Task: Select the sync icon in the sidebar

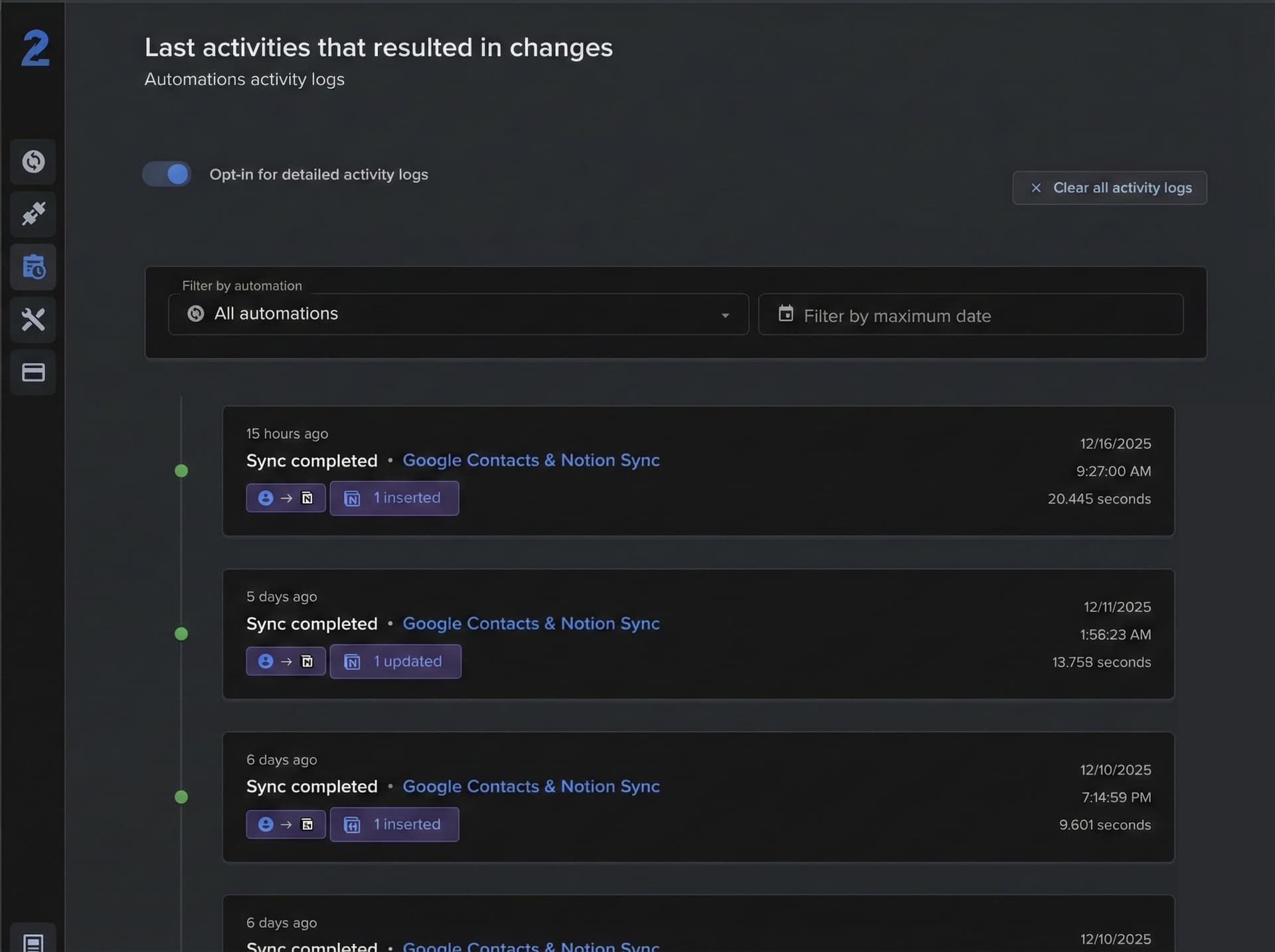Action: click(x=33, y=161)
